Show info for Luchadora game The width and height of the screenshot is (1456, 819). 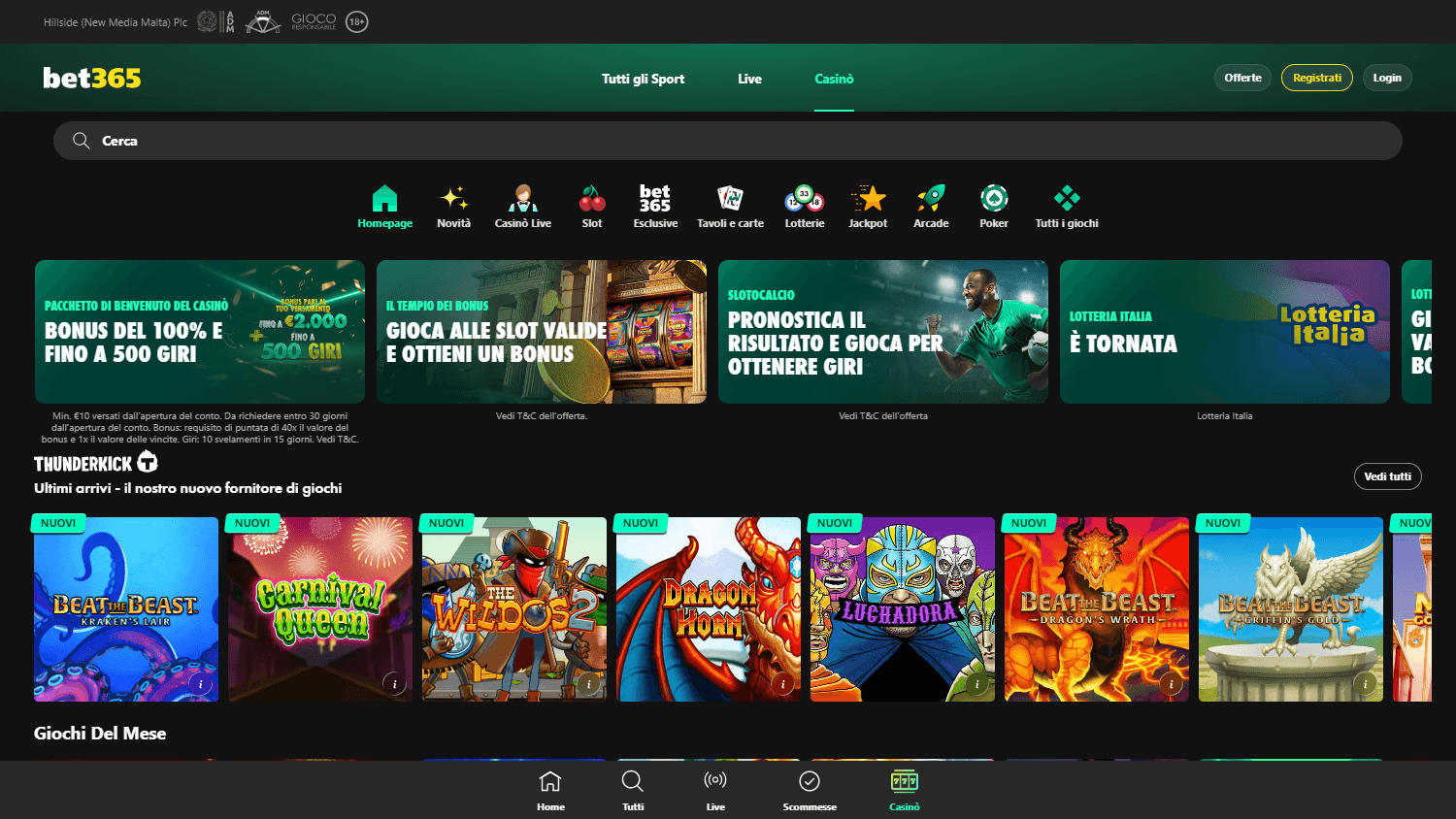tap(977, 684)
